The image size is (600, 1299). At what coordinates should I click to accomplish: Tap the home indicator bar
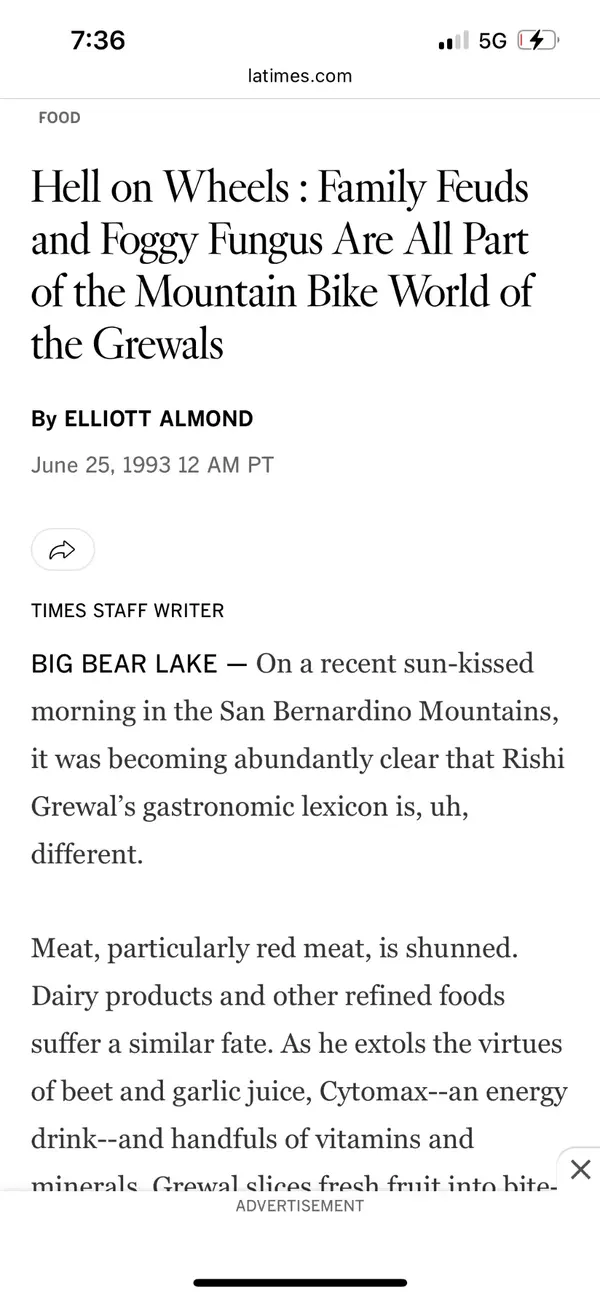pyautogui.click(x=300, y=1282)
